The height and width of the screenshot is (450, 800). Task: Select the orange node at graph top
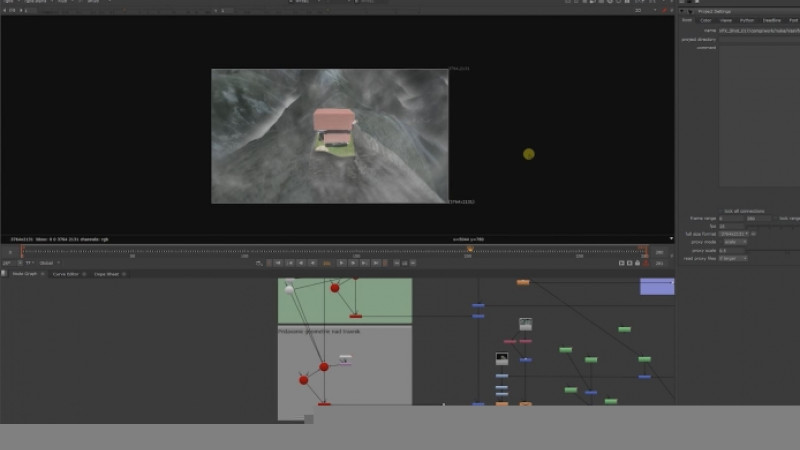pos(523,282)
